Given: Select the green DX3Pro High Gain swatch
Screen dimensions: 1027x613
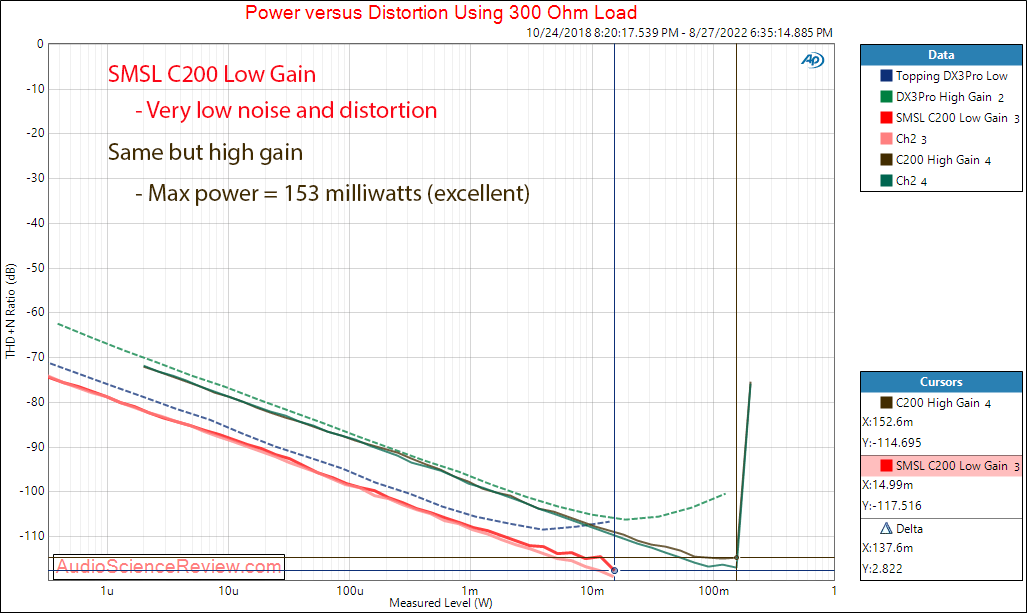Looking at the screenshot, I should (x=886, y=97).
